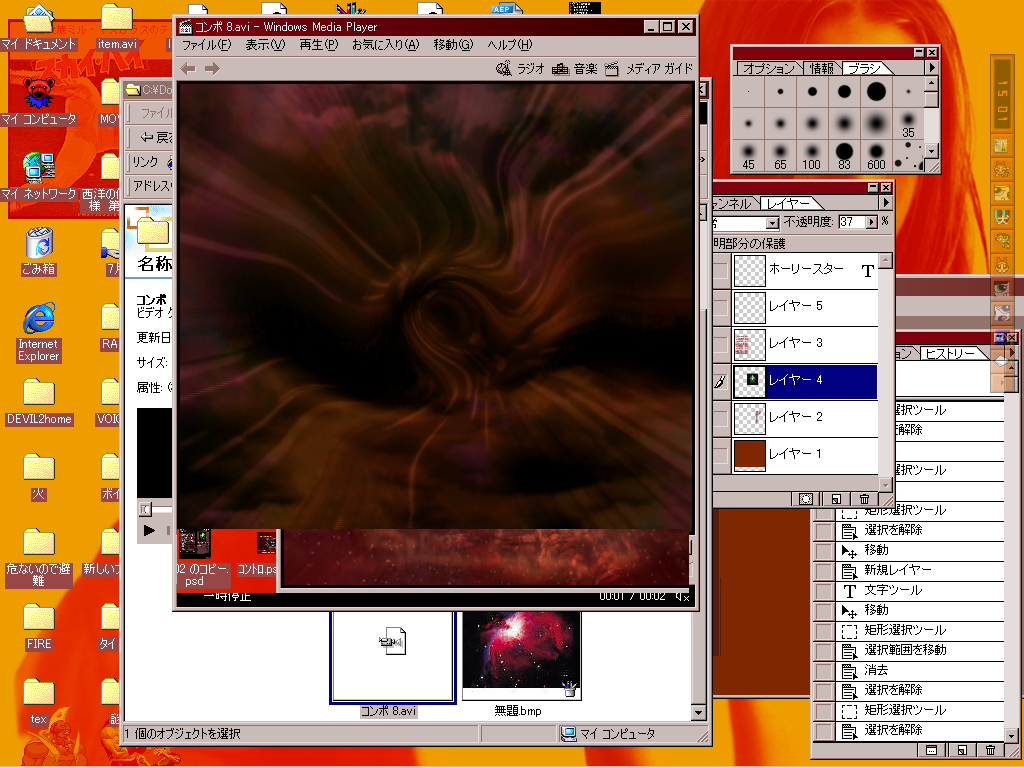This screenshot has height=768, width=1024.
Task: Switch to the オプション tab in Brushes panel
Action: coord(768,68)
